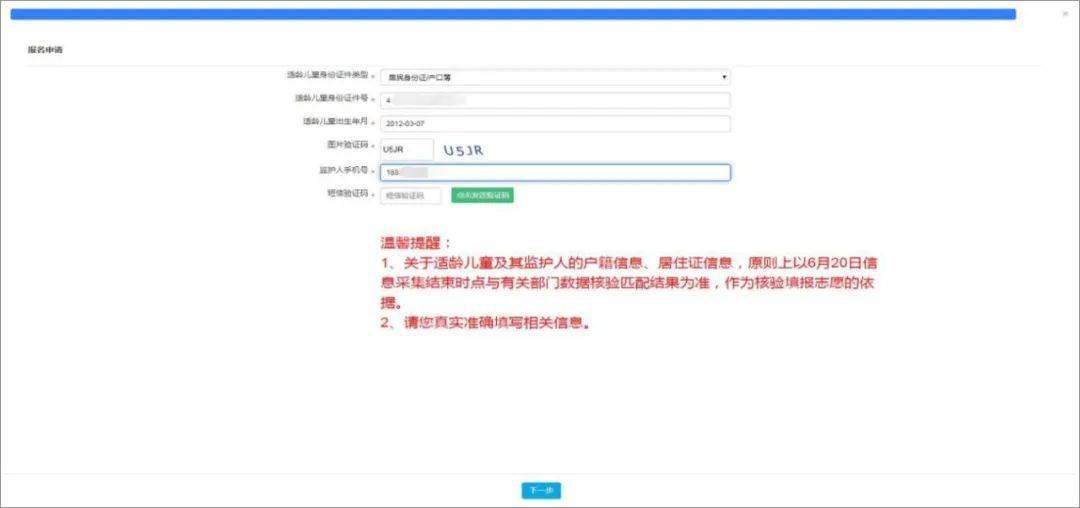Click the green send SMS code button
This screenshot has width=1080, height=508.
click(x=482, y=196)
